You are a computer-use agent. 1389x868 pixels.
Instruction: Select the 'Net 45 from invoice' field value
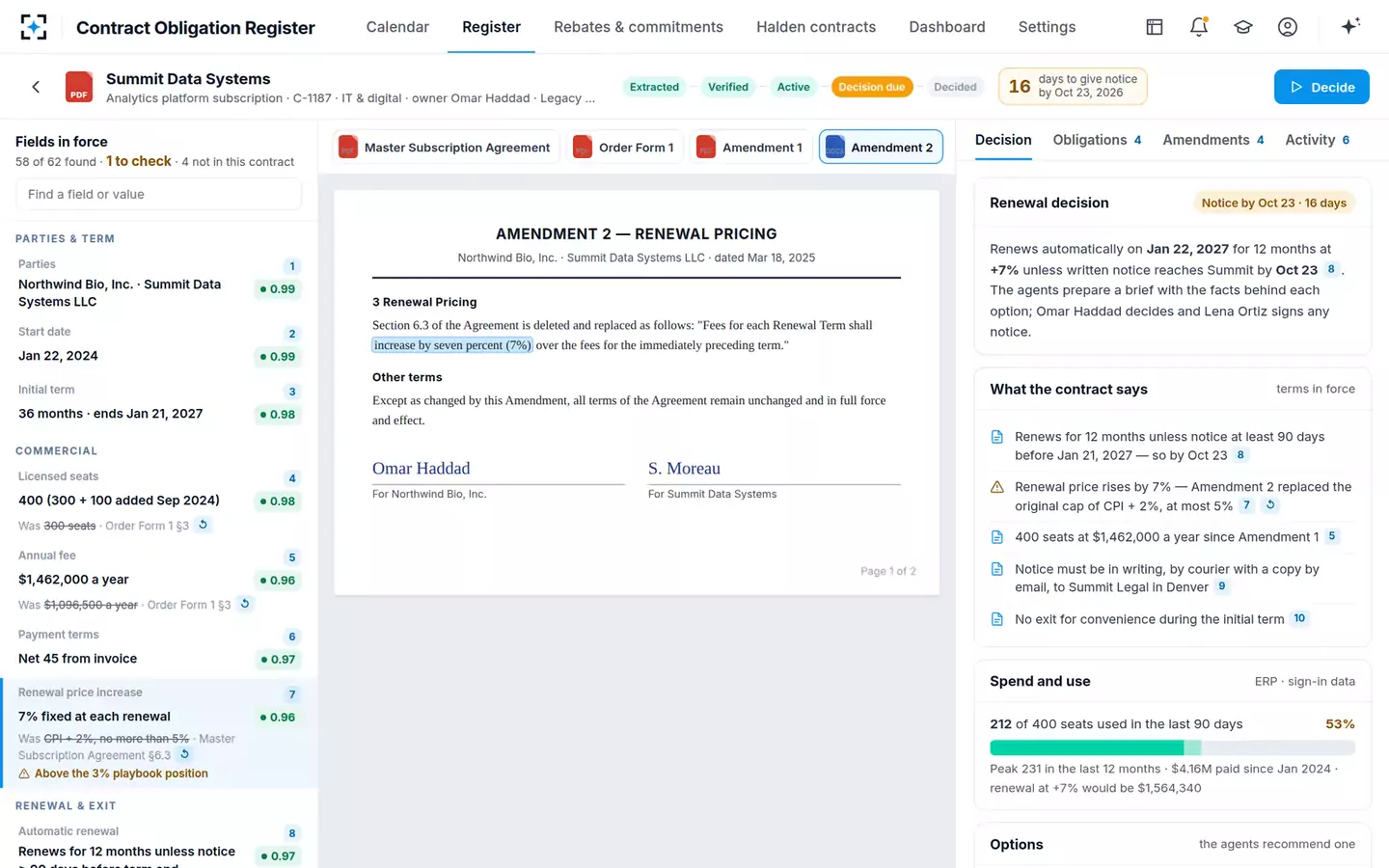78,659
